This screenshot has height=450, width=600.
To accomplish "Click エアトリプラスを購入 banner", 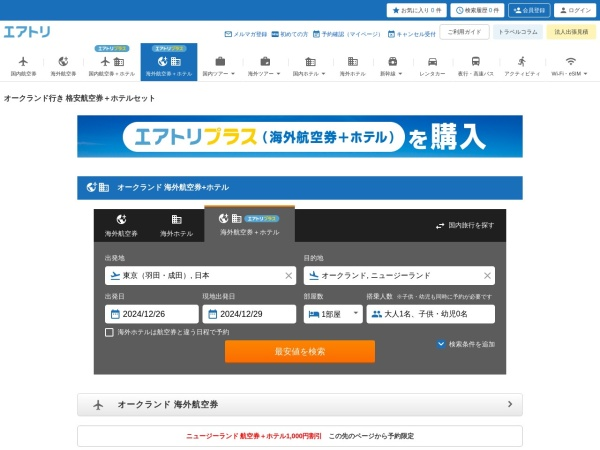I will coord(300,136).
